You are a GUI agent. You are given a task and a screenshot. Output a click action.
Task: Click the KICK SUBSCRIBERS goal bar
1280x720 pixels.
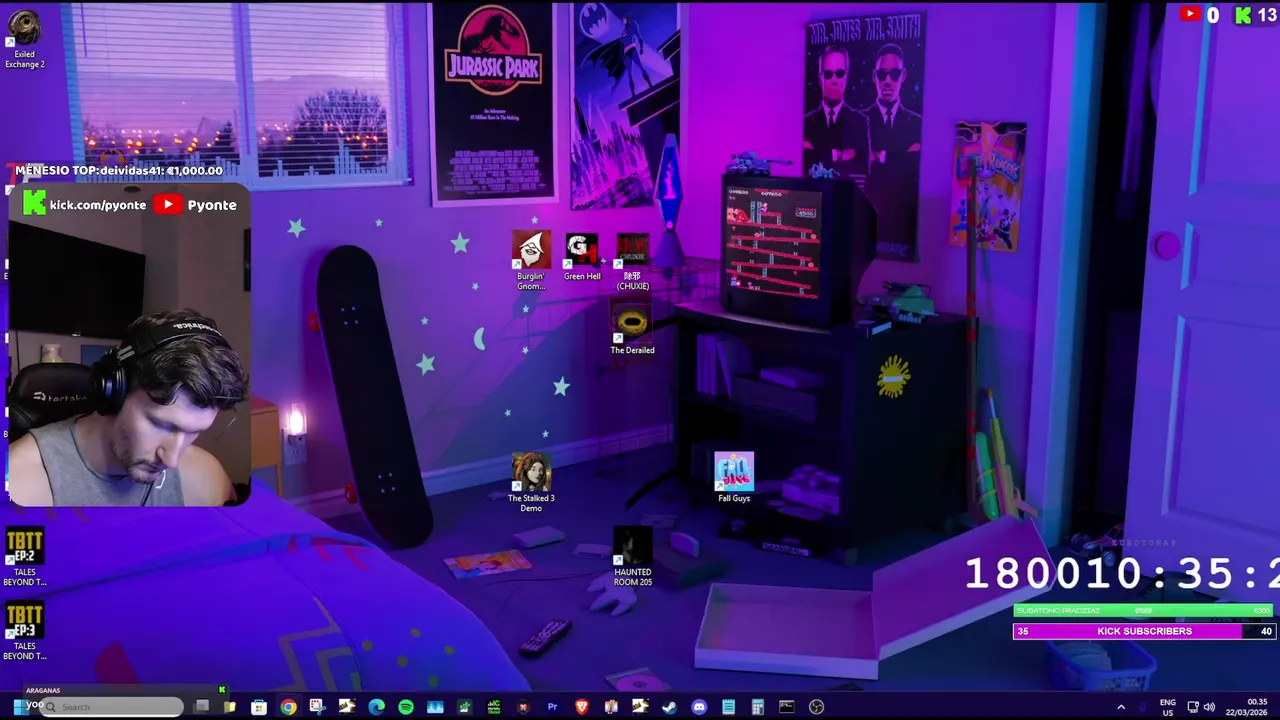click(x=1144, y=631)
